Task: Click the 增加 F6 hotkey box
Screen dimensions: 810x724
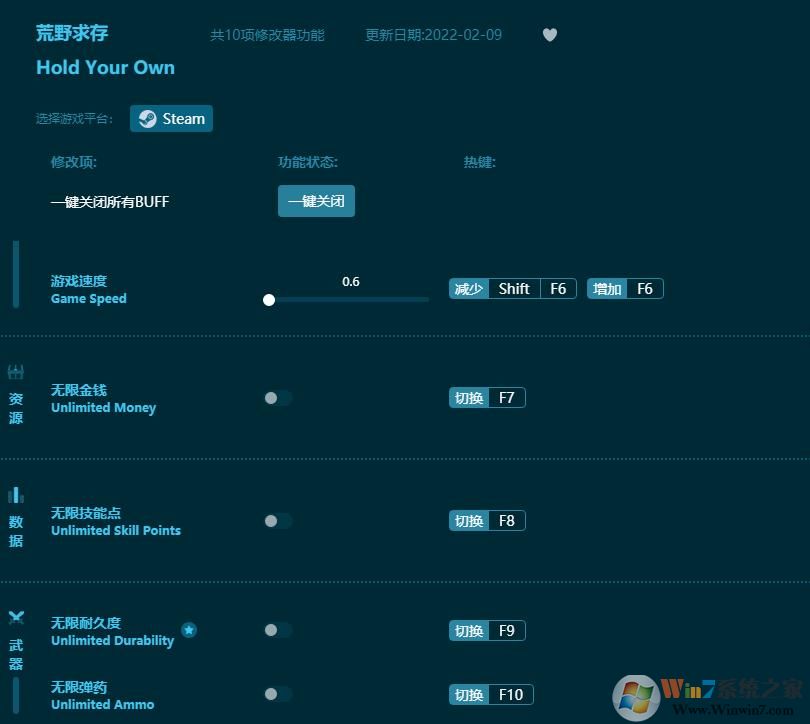Action: click(625, 289)
